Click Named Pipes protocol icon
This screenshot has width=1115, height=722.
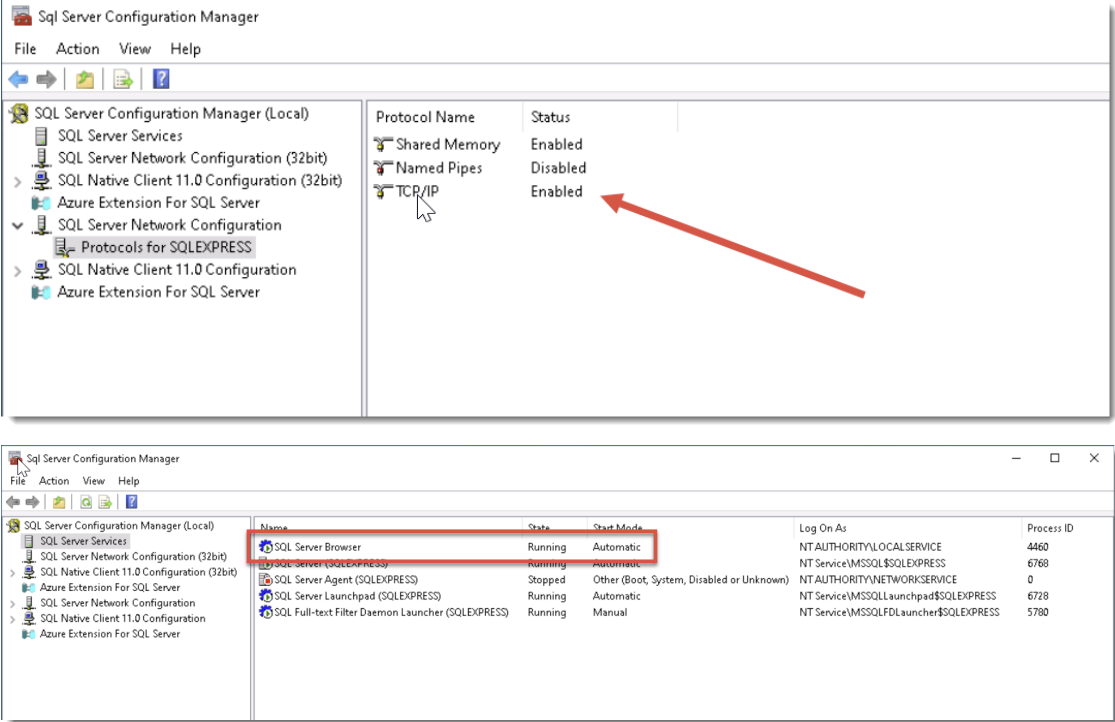383,168
